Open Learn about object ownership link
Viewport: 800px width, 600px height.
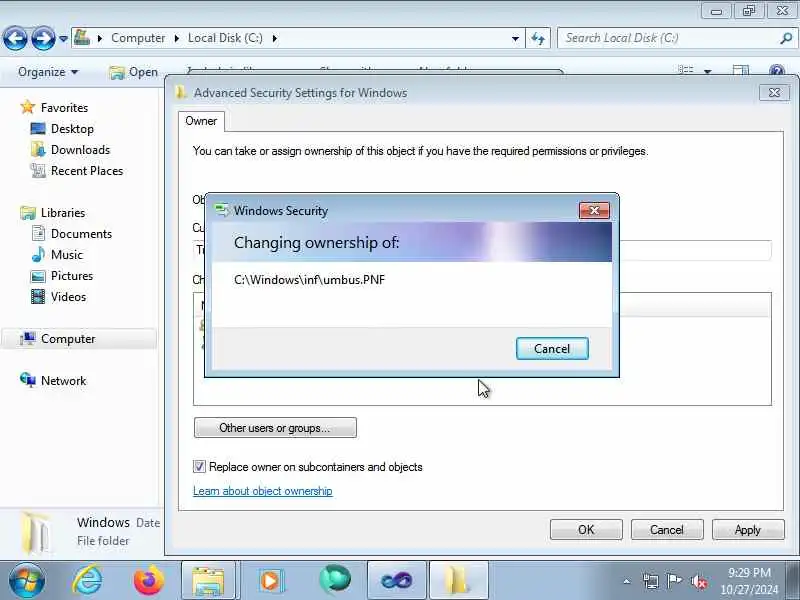click(x=263, y=491)
